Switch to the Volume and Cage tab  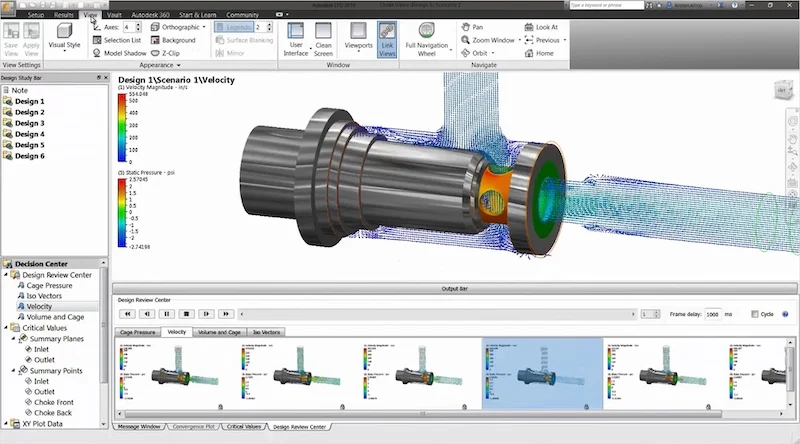218,331
